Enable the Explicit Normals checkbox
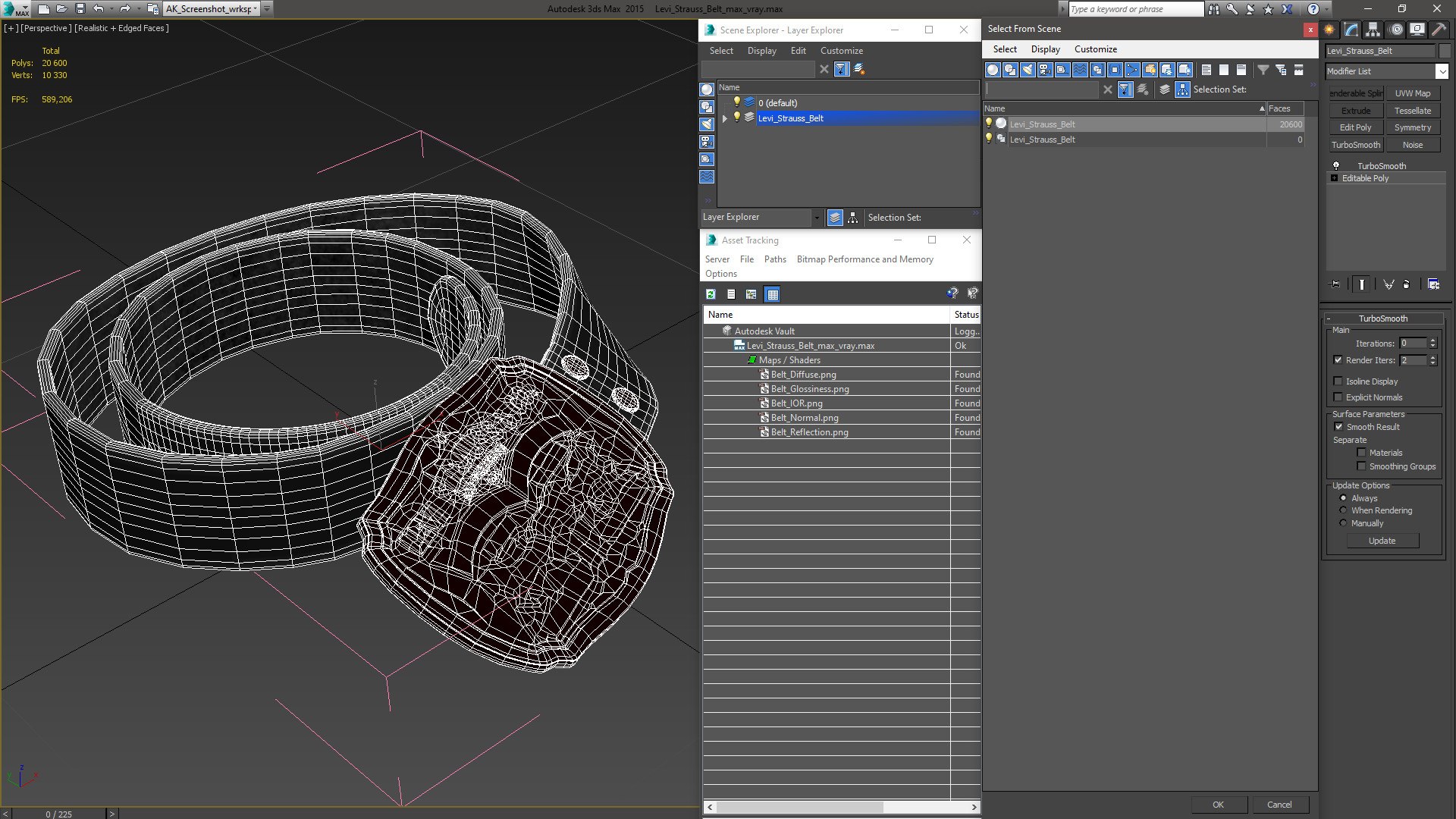1456x819 pixels. [1338, 397]
